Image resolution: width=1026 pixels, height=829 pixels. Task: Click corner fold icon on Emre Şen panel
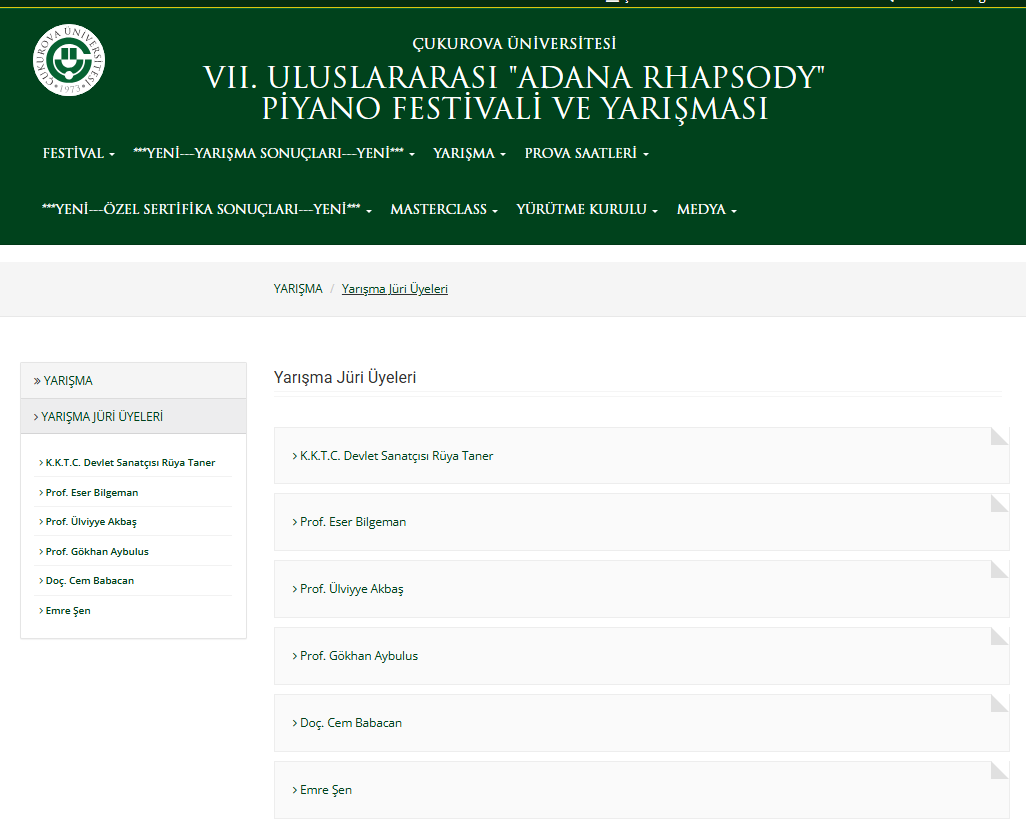[999, 770]
